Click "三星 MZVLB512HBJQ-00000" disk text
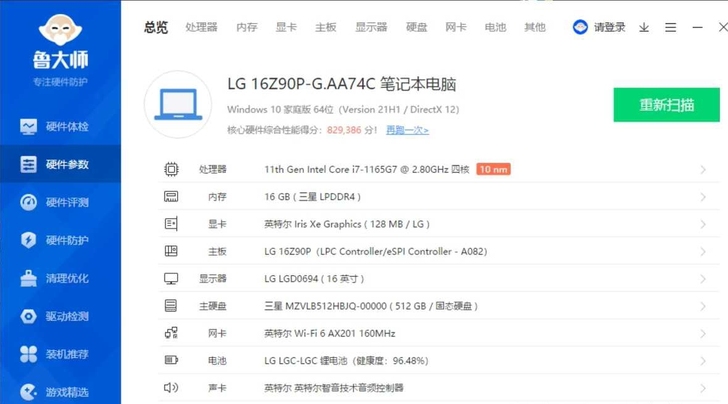This screenshot has height=404, width=728. pyautogui.click(x=325, y=306)
